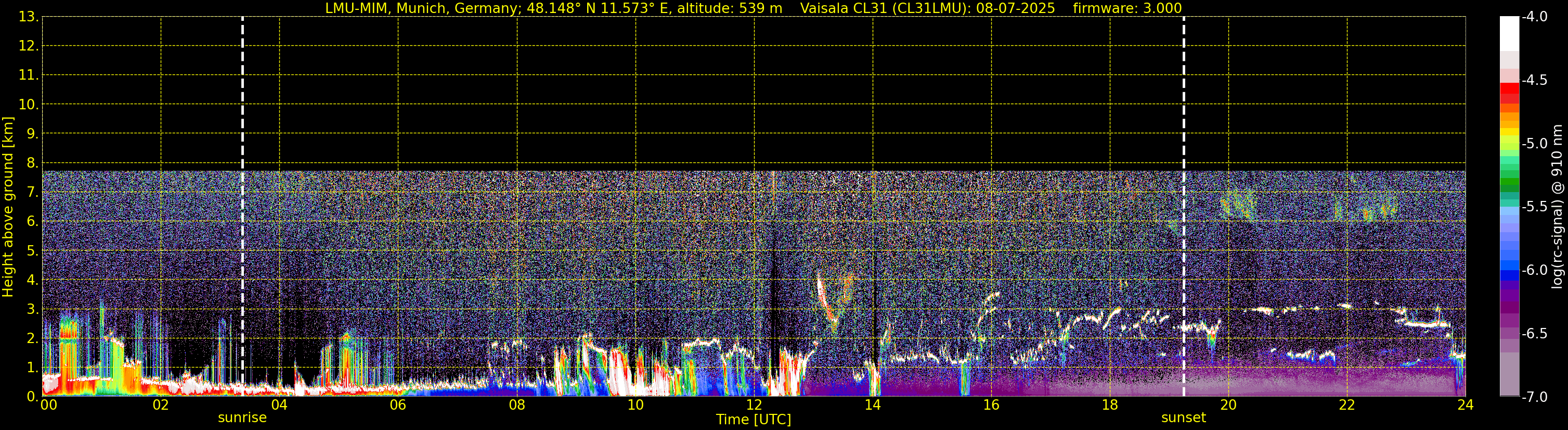Viewport: 1568px width, 430px height.
Task: Click the "Time [UTC]" axis title
Action: [754, 420]
